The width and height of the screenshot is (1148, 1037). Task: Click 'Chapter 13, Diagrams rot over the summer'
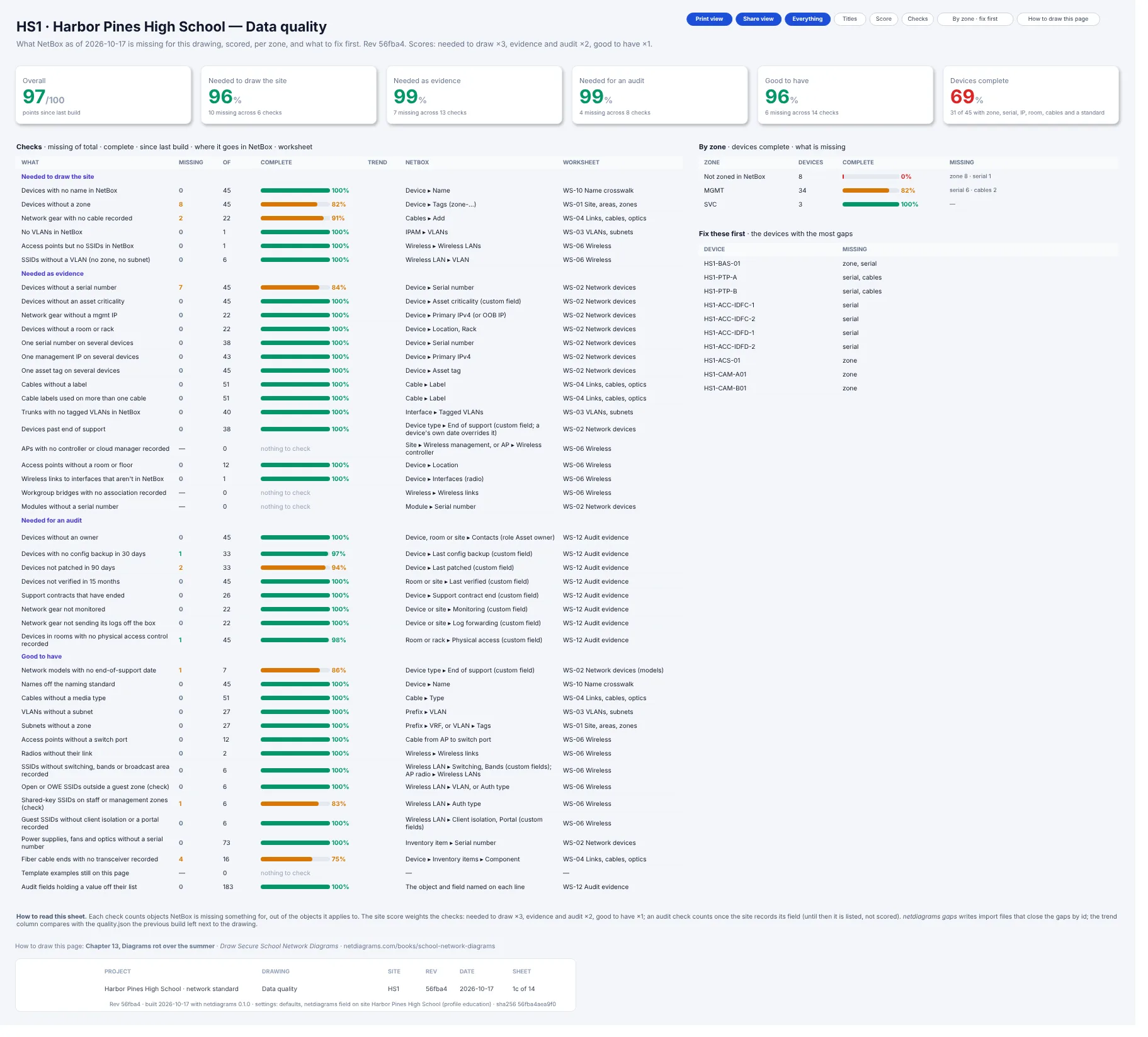pyautogui.click(x=150, y=946)
